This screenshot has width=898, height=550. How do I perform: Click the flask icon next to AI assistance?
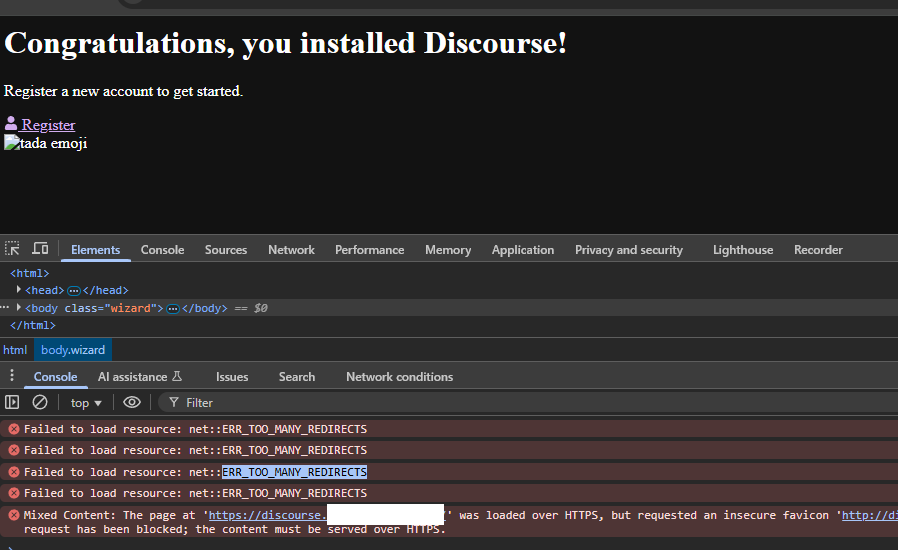pyautogui.click(x=177, y=376)
